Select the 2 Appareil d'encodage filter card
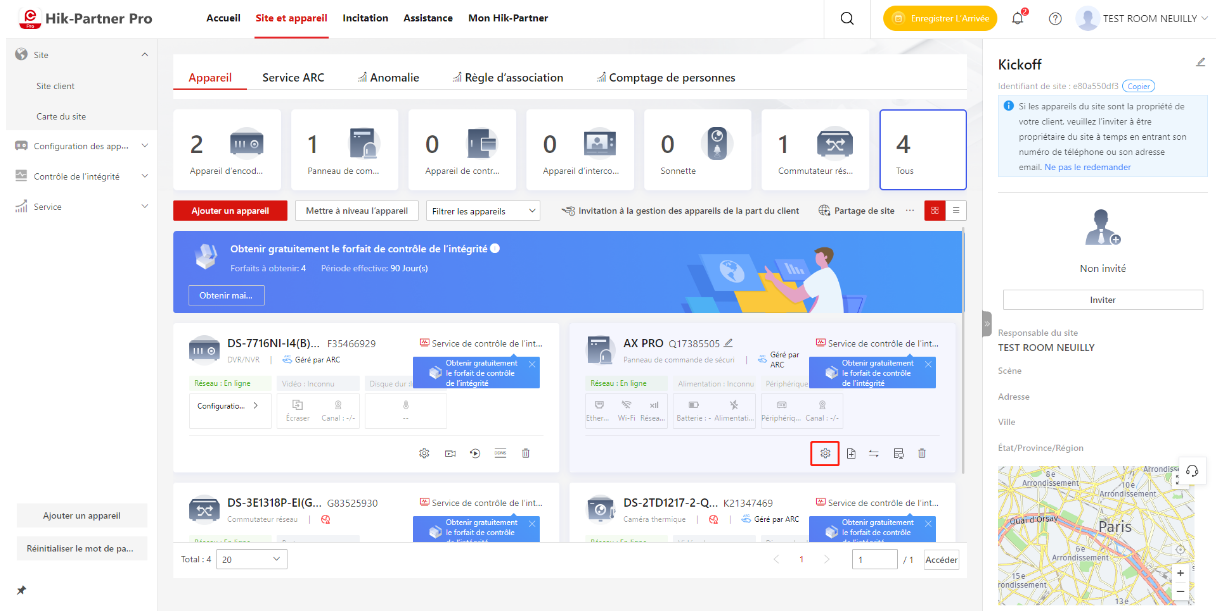The image size is (1216, 612). (226, 149)
